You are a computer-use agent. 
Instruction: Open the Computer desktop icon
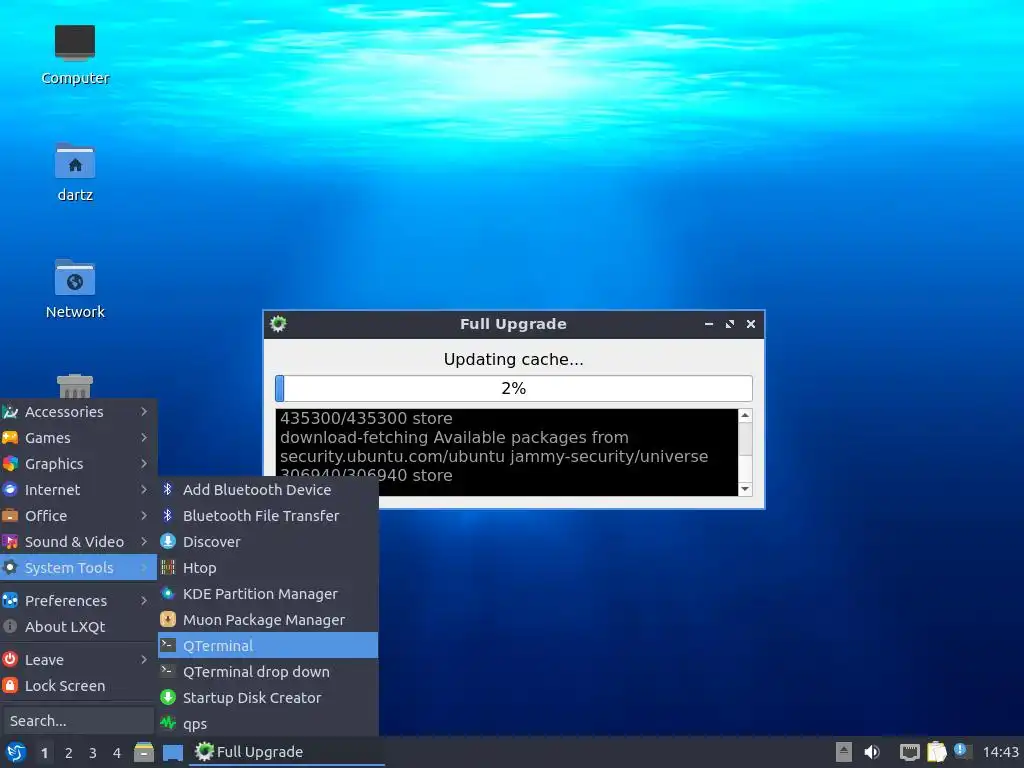[74, 43]
